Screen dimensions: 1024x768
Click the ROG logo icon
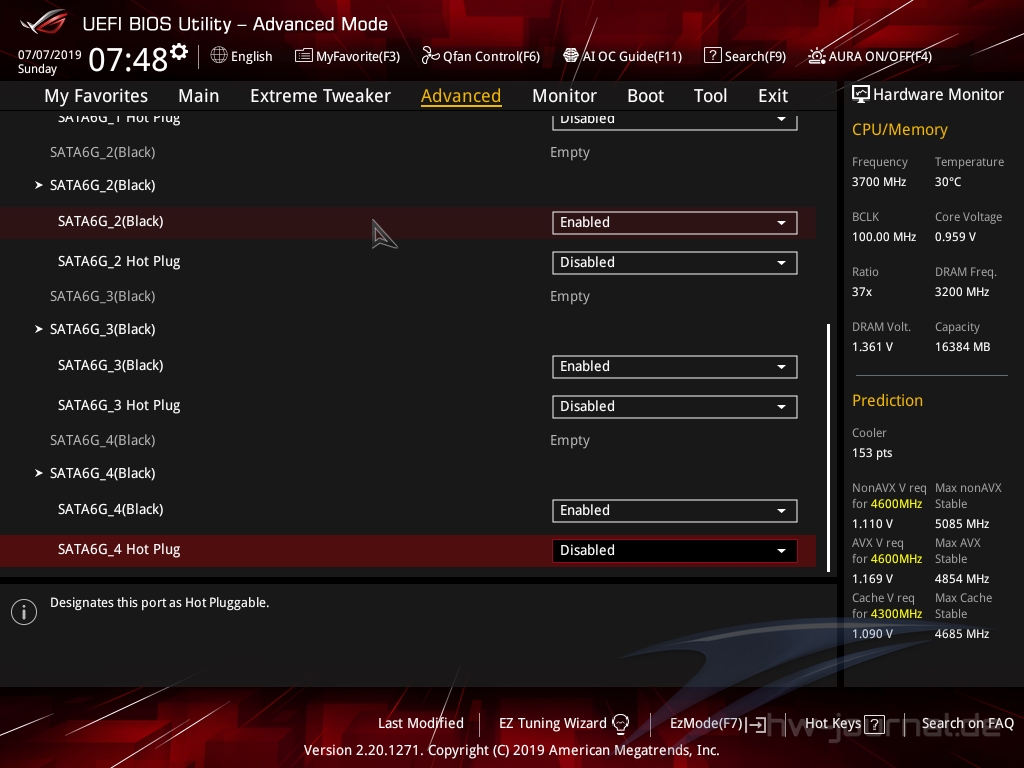(x=43, y=22)
